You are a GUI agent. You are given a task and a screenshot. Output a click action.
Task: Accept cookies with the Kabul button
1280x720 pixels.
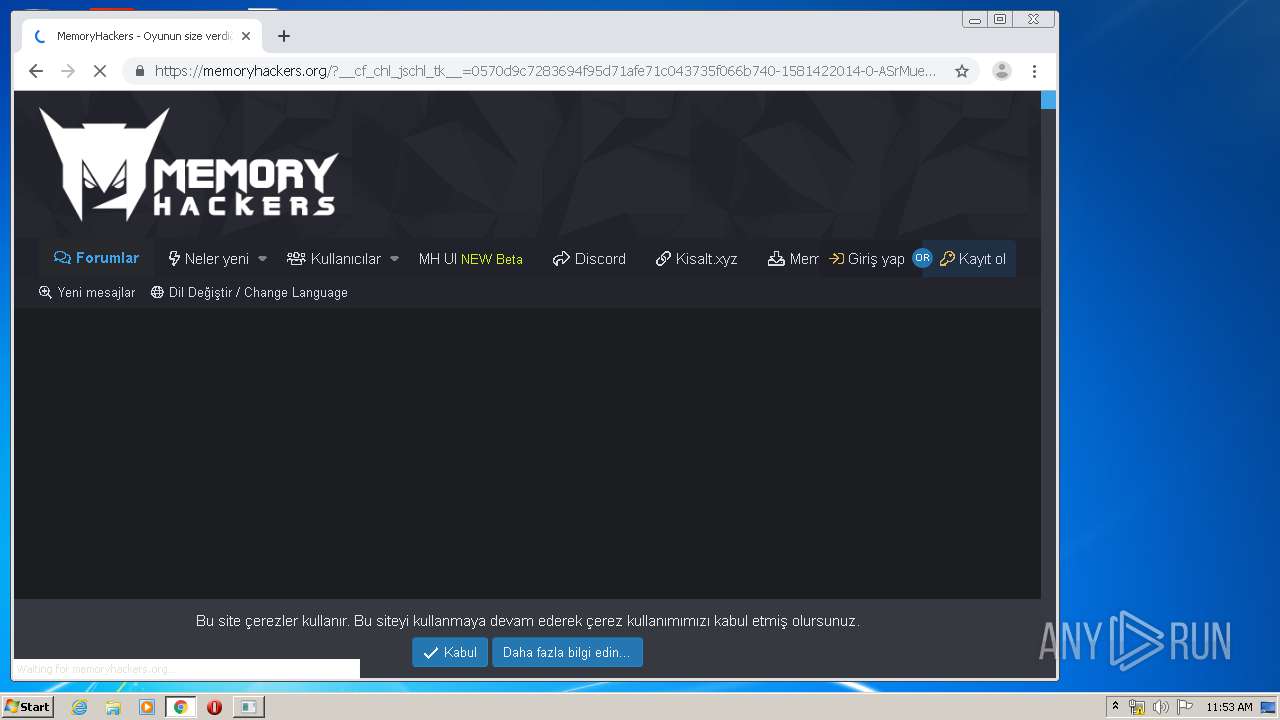(x=450, y=652)
